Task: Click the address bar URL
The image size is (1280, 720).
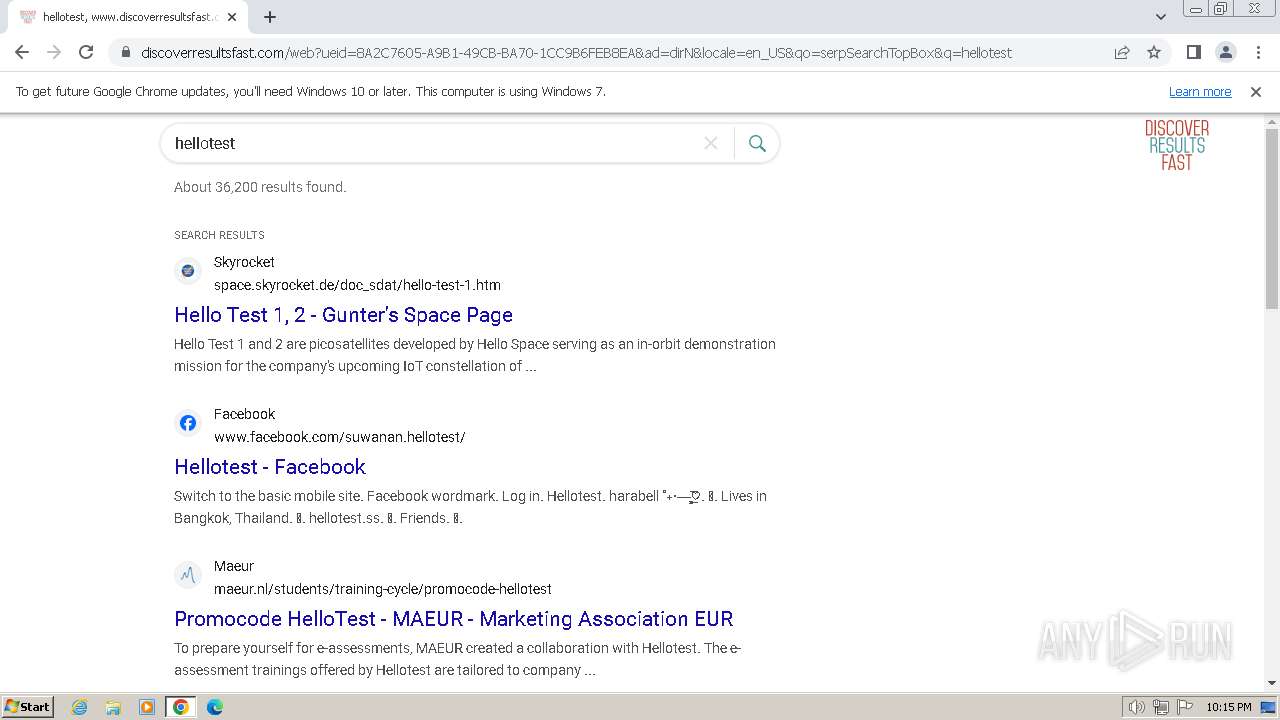Action: coord(576,52)
